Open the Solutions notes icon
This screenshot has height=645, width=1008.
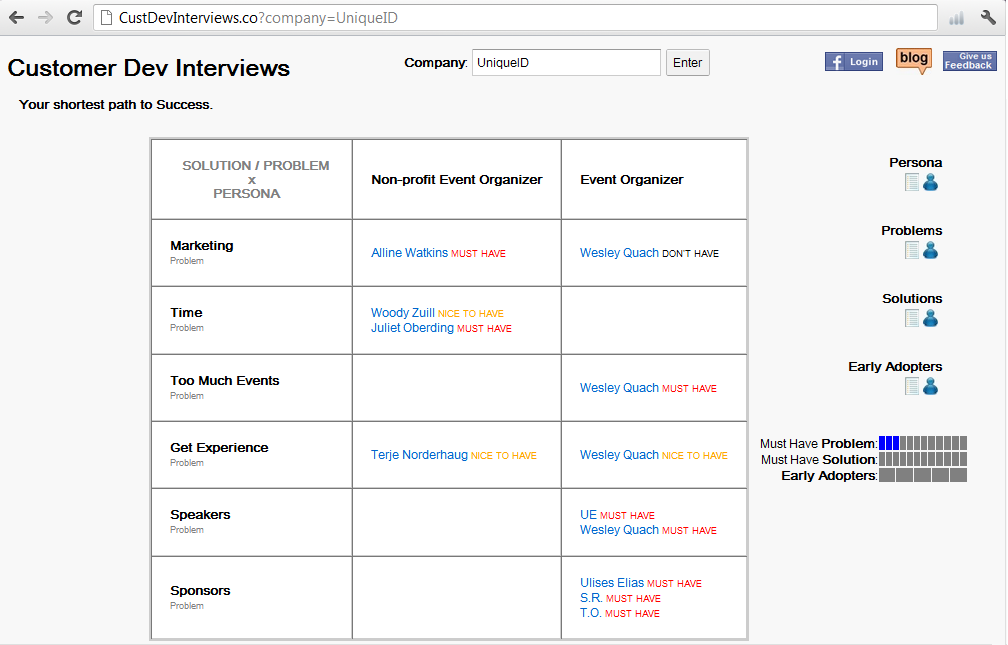click(911, 318)
